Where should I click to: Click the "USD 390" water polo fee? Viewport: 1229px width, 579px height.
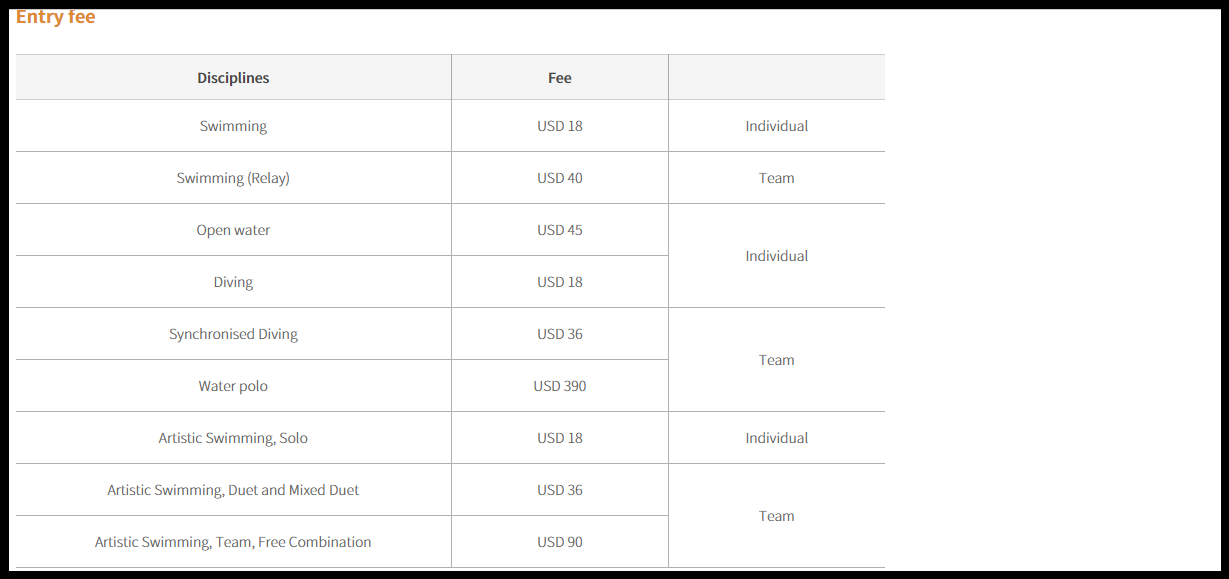click(x=560, y=386)
